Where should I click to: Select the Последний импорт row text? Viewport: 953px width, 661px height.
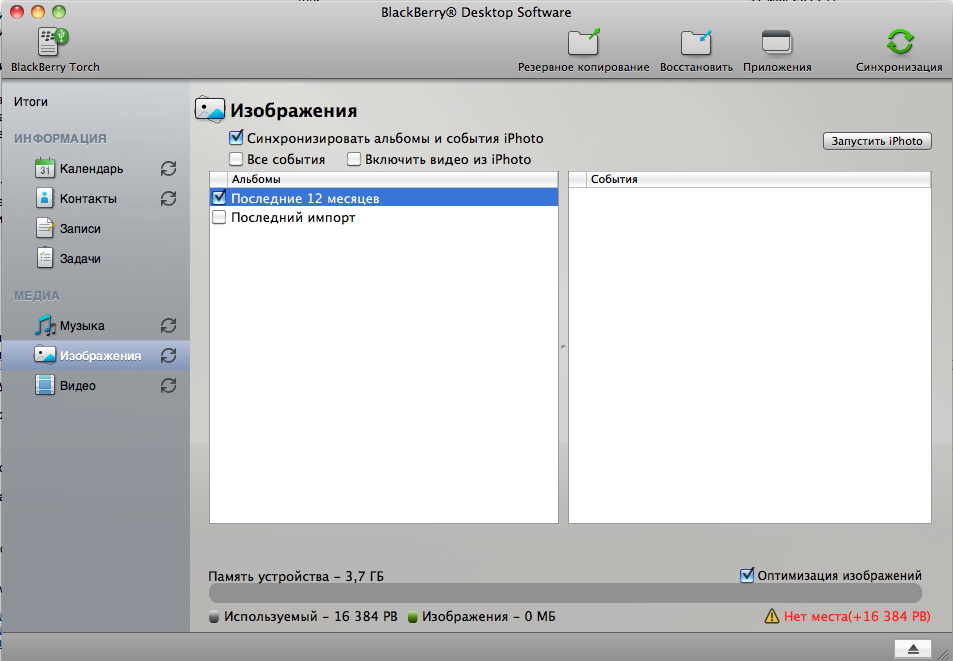click(x=293, y=217)
